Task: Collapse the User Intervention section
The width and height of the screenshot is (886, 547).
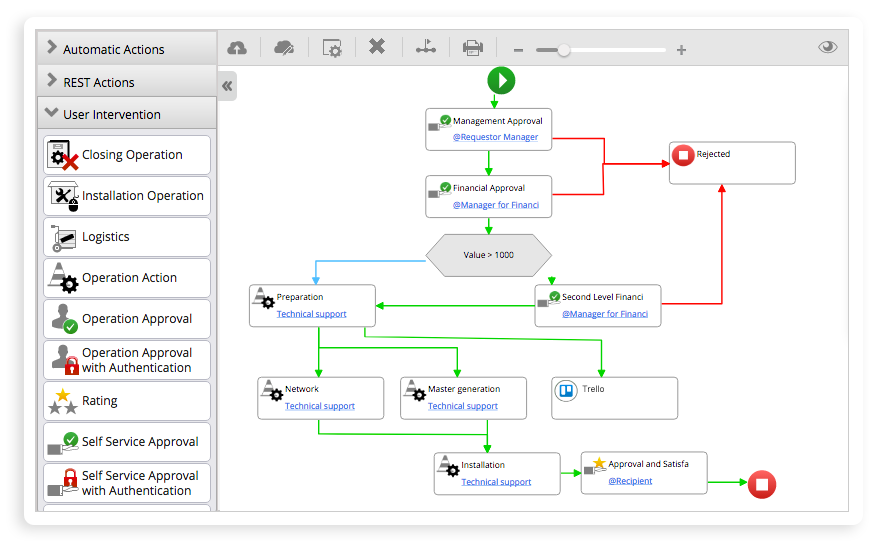Action: (127, 114)
